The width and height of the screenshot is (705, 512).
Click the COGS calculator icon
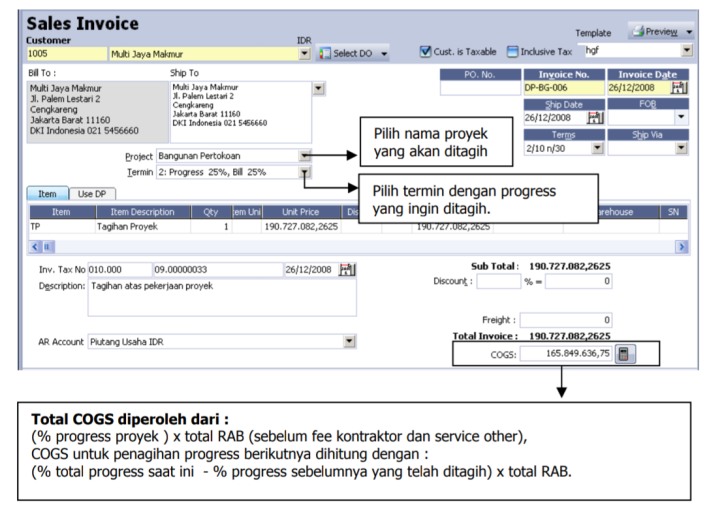(624, 354)
